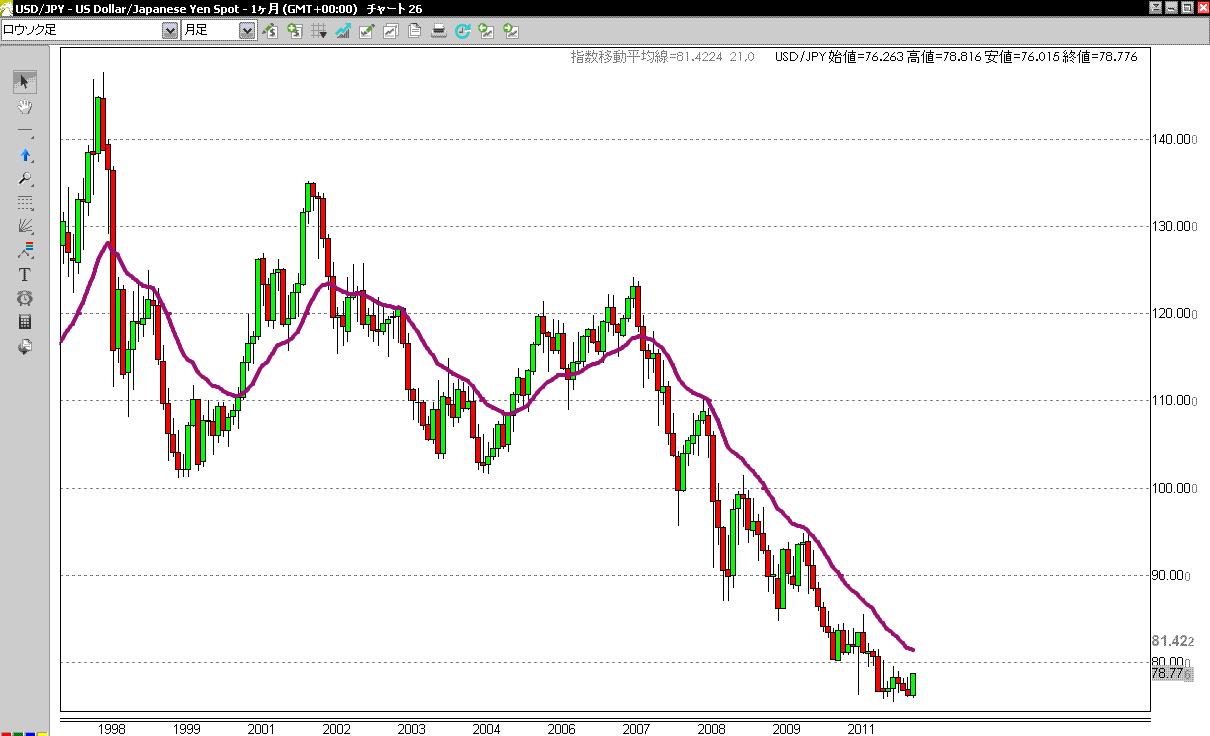
Task: Click the refresh clock toolbar icon
Action: click(462, 31)
